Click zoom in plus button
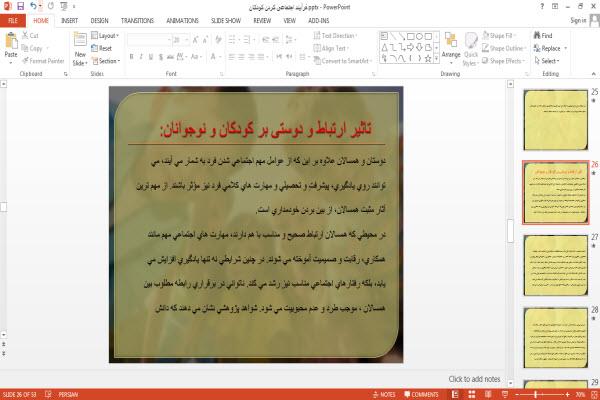 coord(567,394)
